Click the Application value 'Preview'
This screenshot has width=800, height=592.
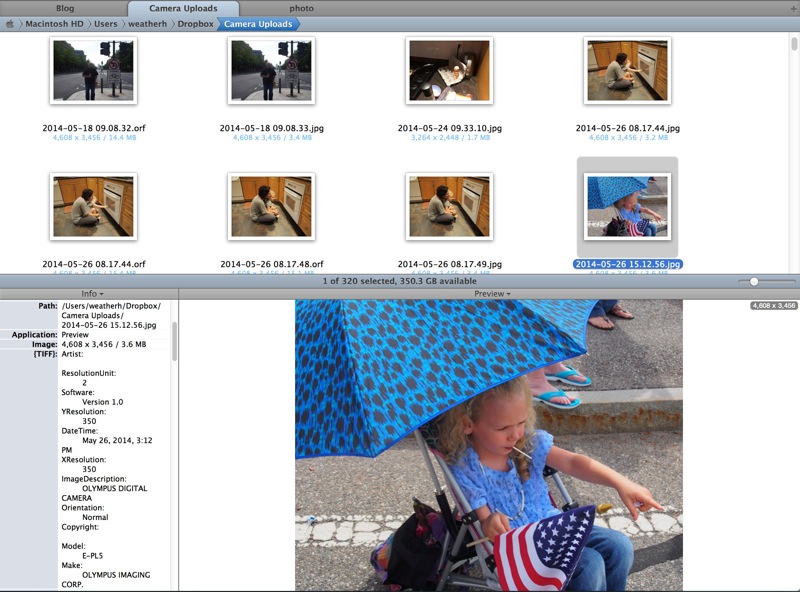click(75, 335)
